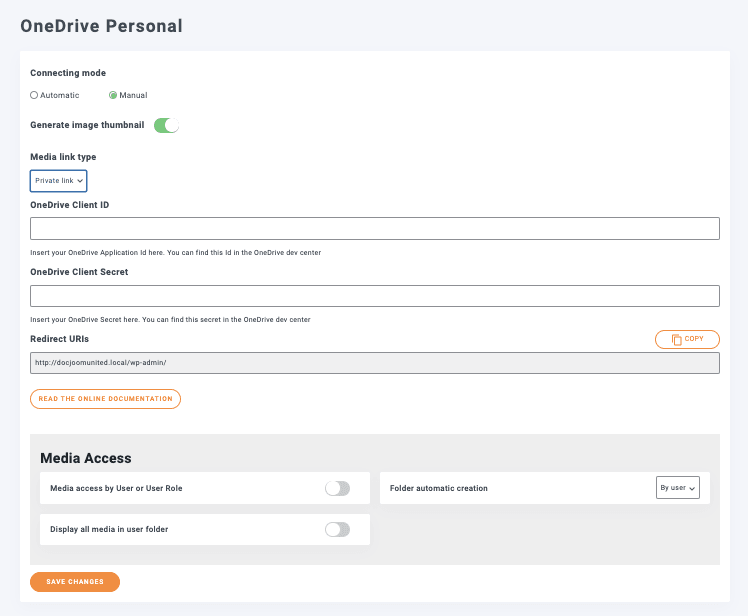Select the Automatic connecting mode
This screenshot has height=616, width=748.
[x=34, y=95]
